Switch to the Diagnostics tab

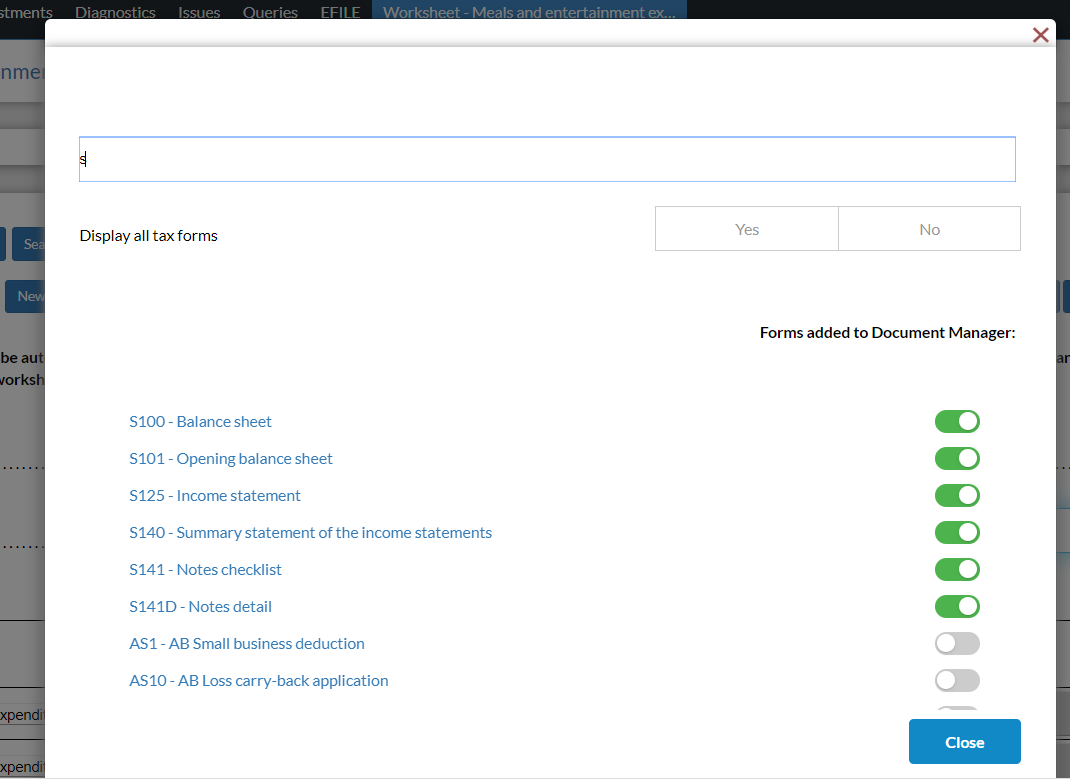pos(115,13)
